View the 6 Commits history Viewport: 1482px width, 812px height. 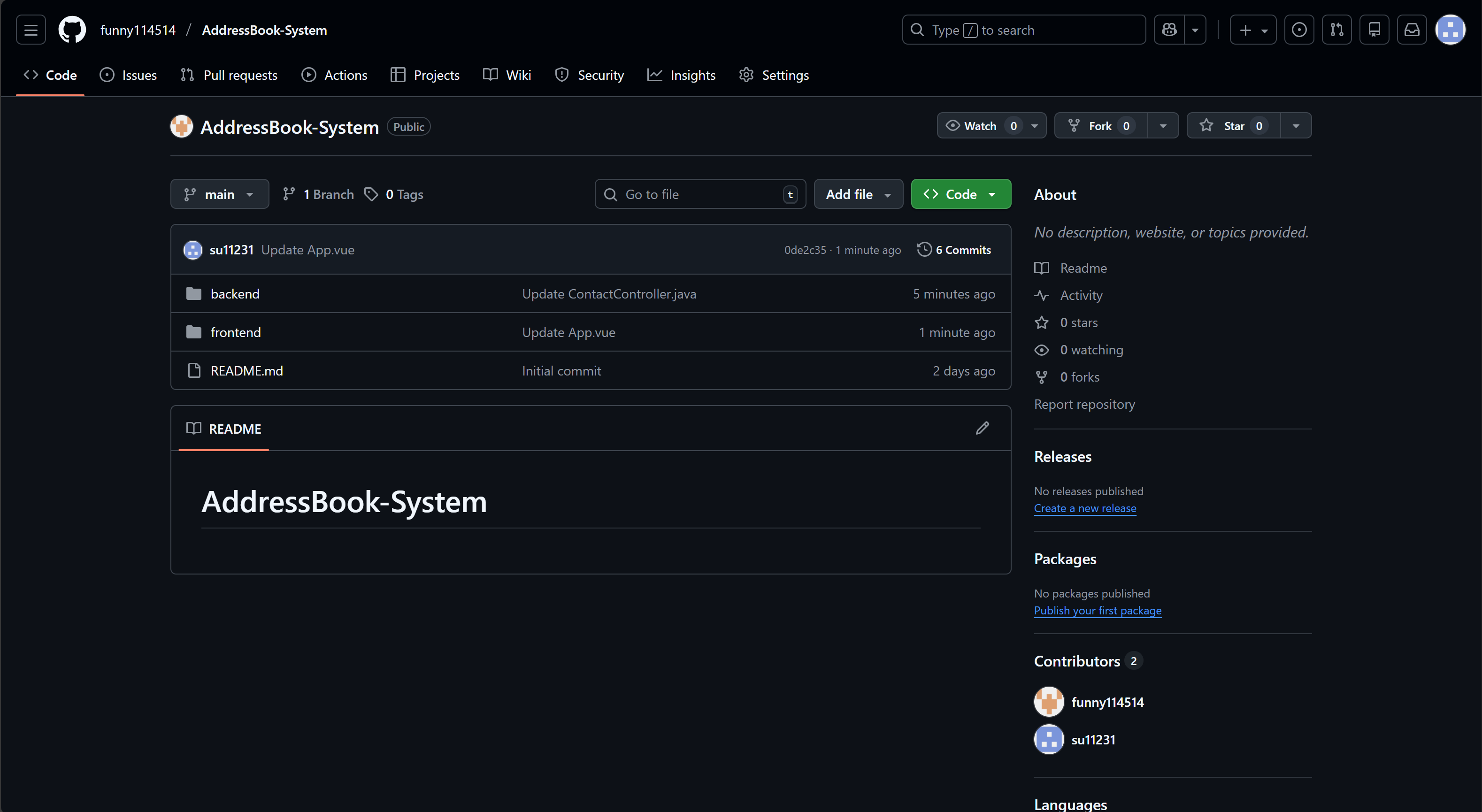pos(954,250)
